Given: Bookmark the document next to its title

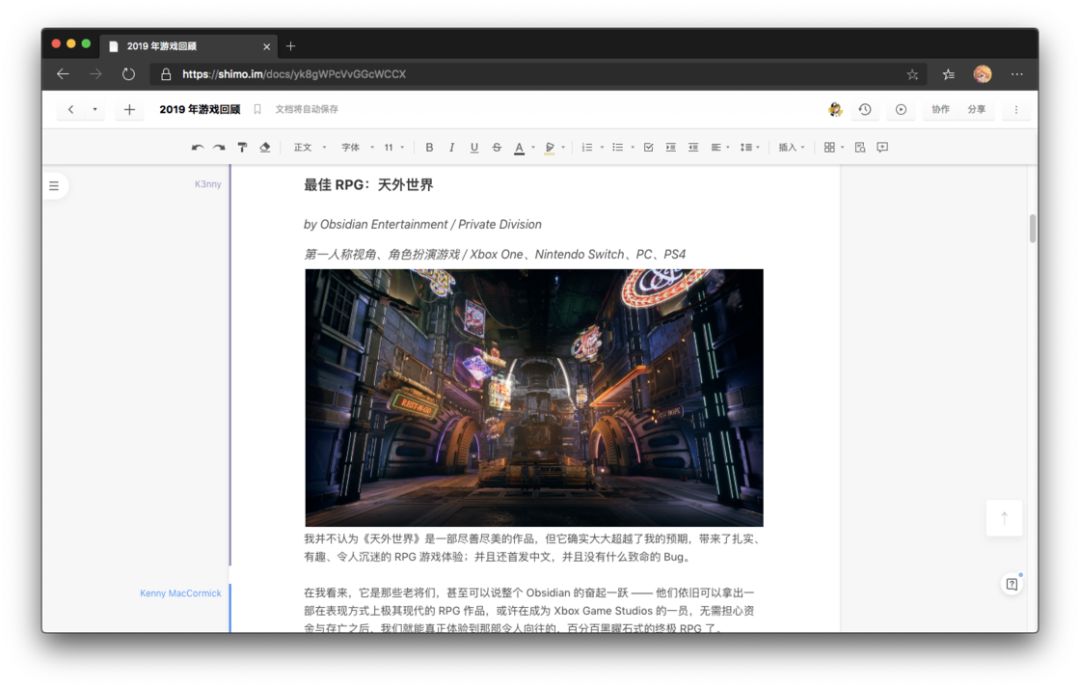Looking at the screenshot, I should click(x=257, y=109).
